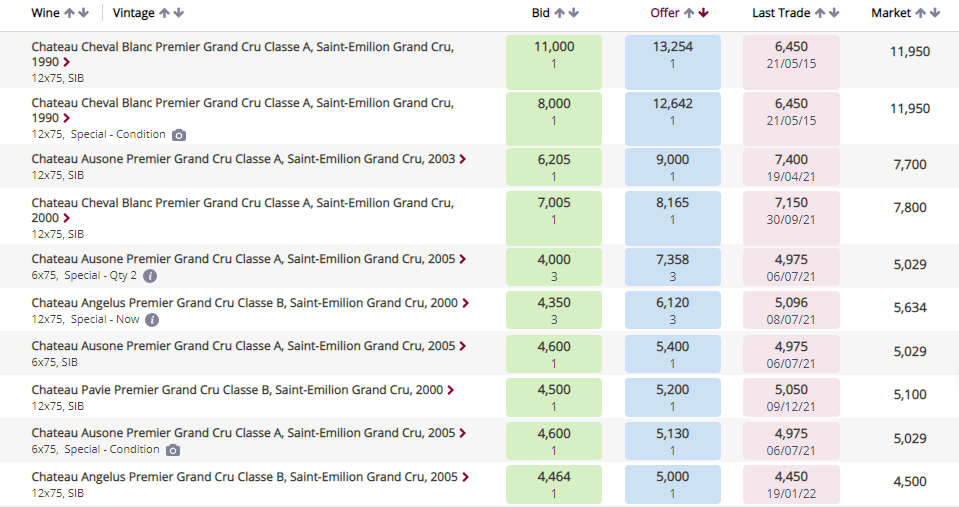Click market value 7,800

click(x=910, y=208)
